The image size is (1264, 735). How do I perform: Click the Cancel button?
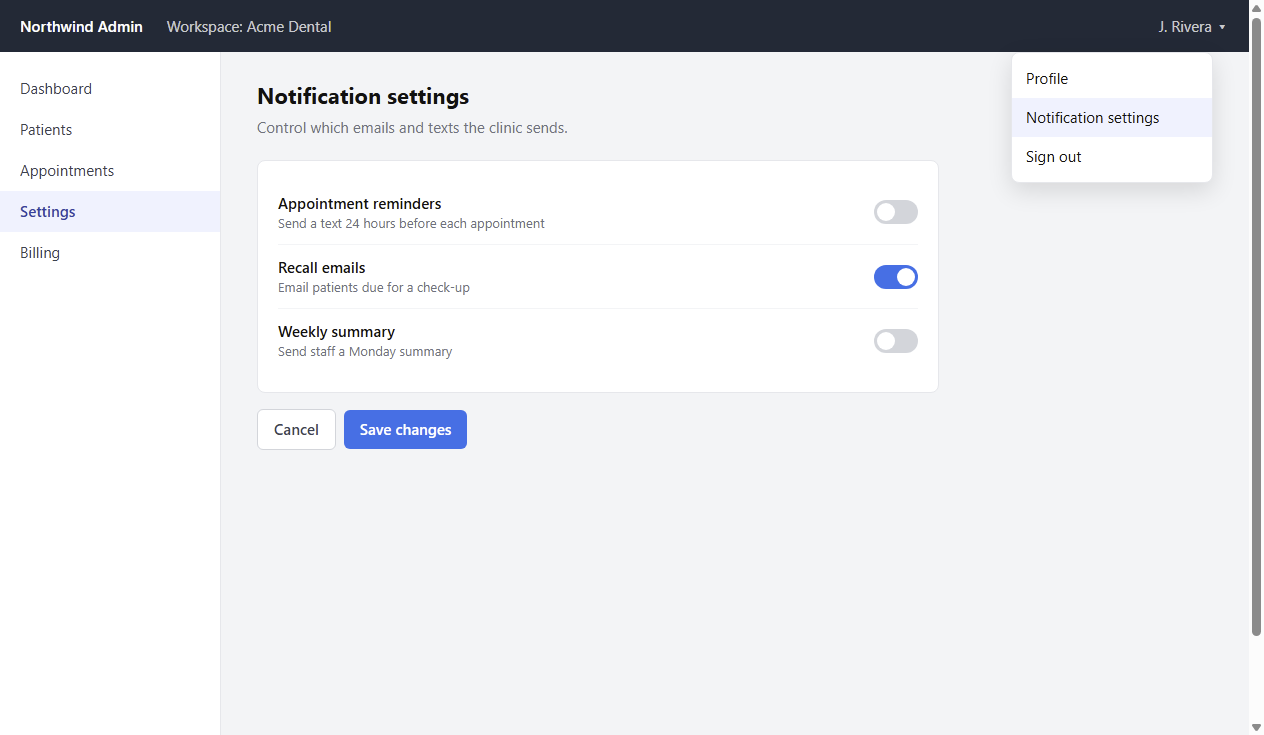click(x=296, y=430)
